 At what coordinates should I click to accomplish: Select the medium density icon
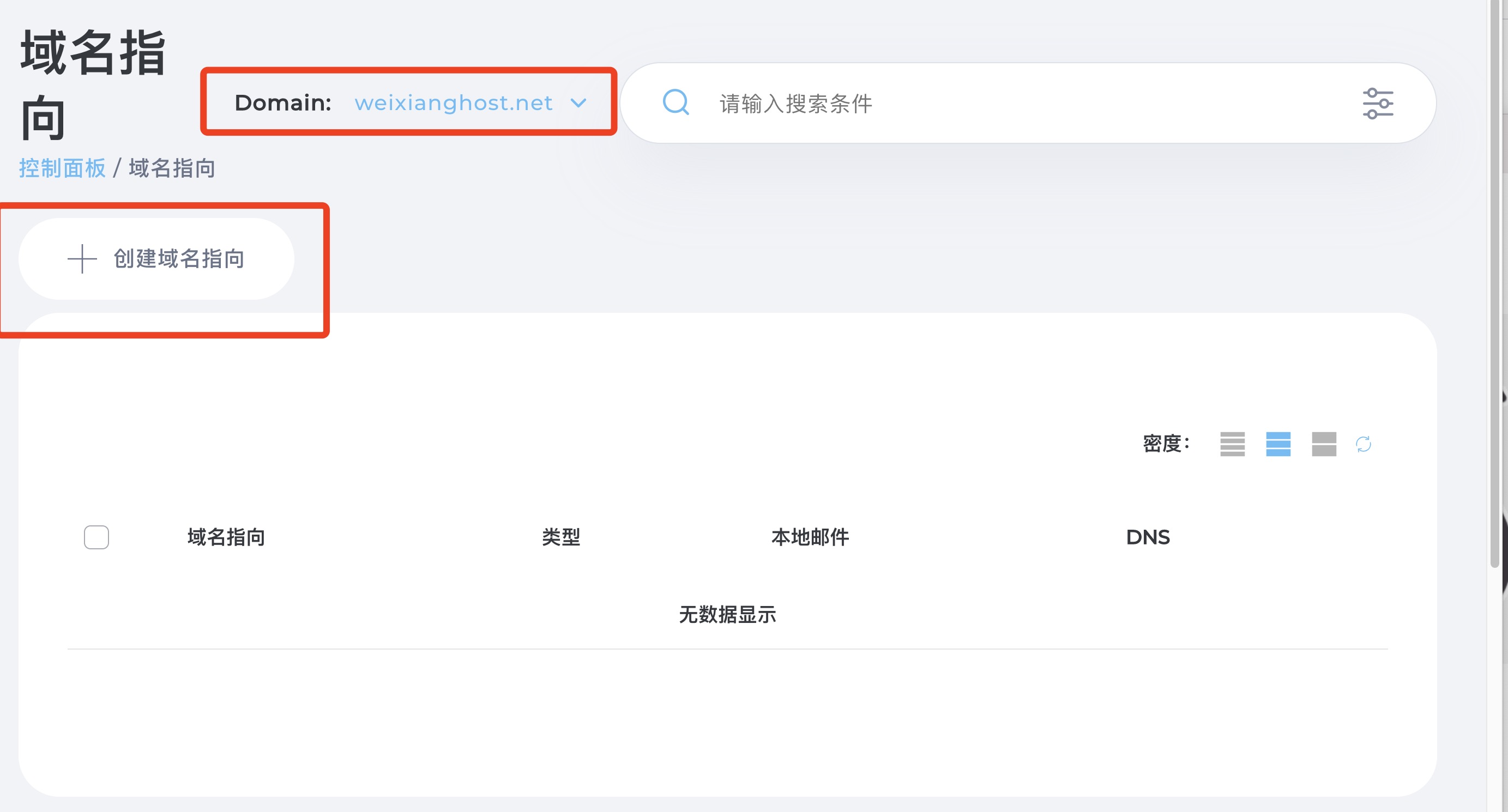1278,444
